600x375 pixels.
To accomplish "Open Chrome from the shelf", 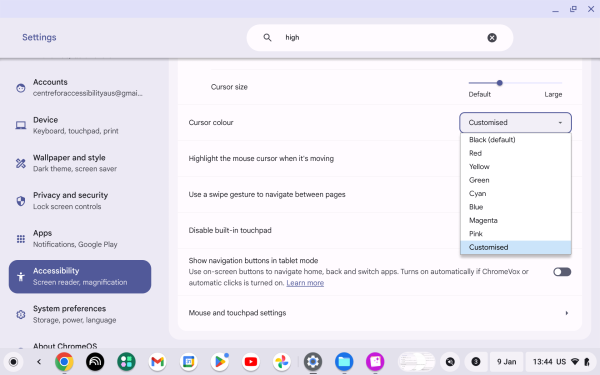I will coord(64,362).
